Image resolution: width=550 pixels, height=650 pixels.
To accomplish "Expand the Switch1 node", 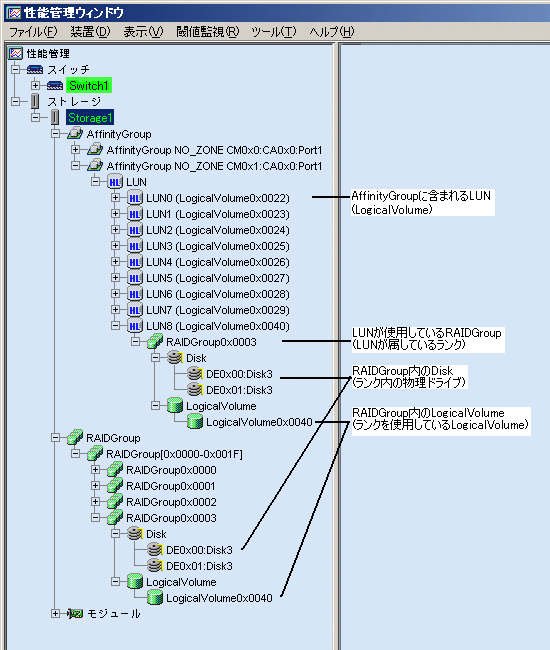I will point(36,85).
